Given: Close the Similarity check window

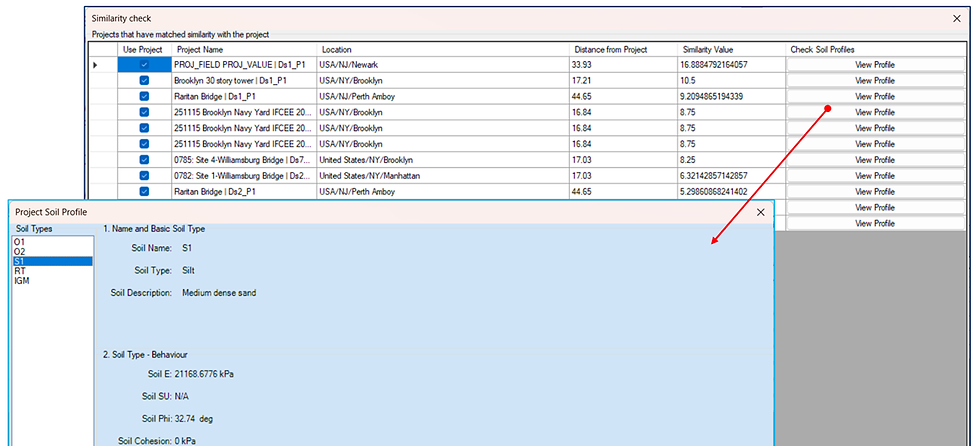Looking at the screenshot, I should click(957, 19).
